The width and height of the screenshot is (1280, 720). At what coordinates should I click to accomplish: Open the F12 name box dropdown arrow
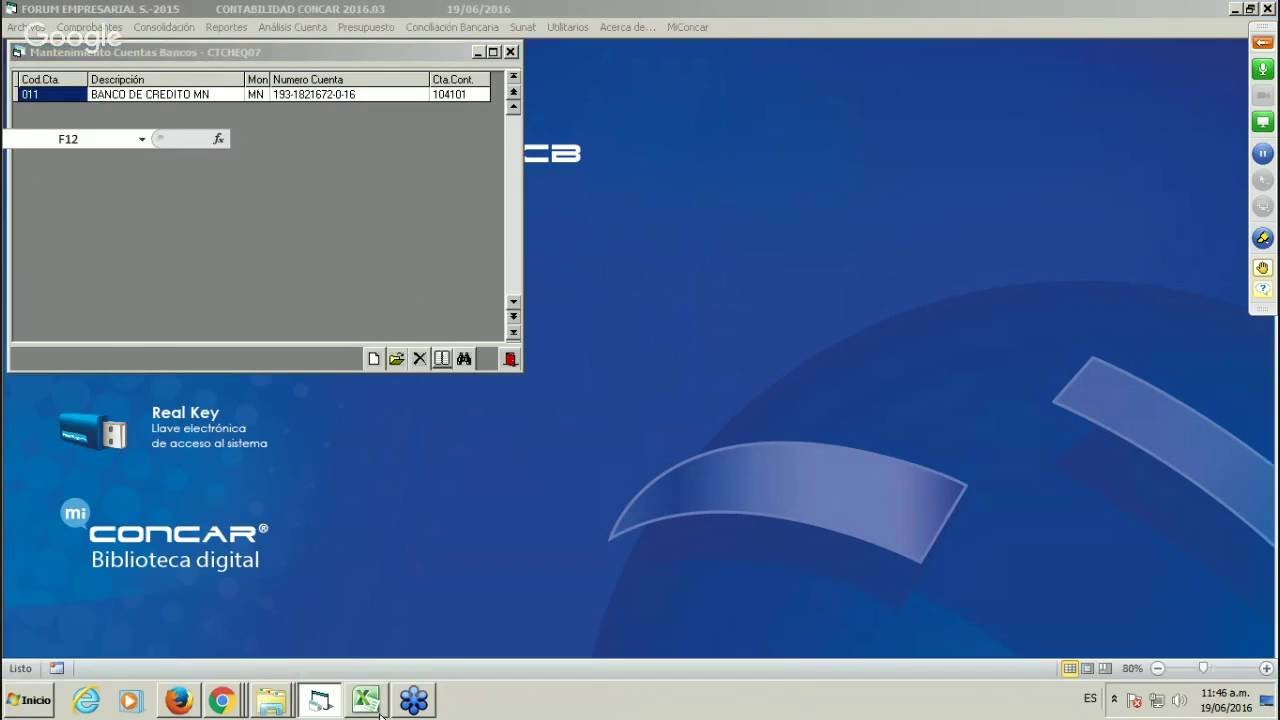click(x=142, y=139)
